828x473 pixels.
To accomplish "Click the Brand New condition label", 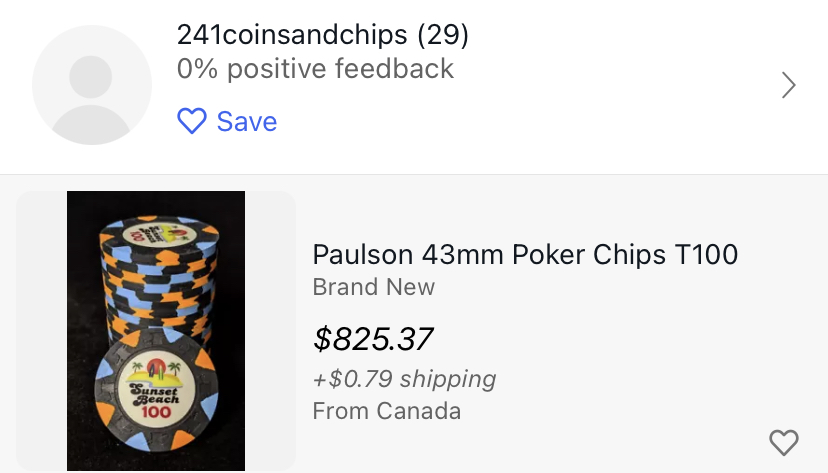I will point(373,287).
